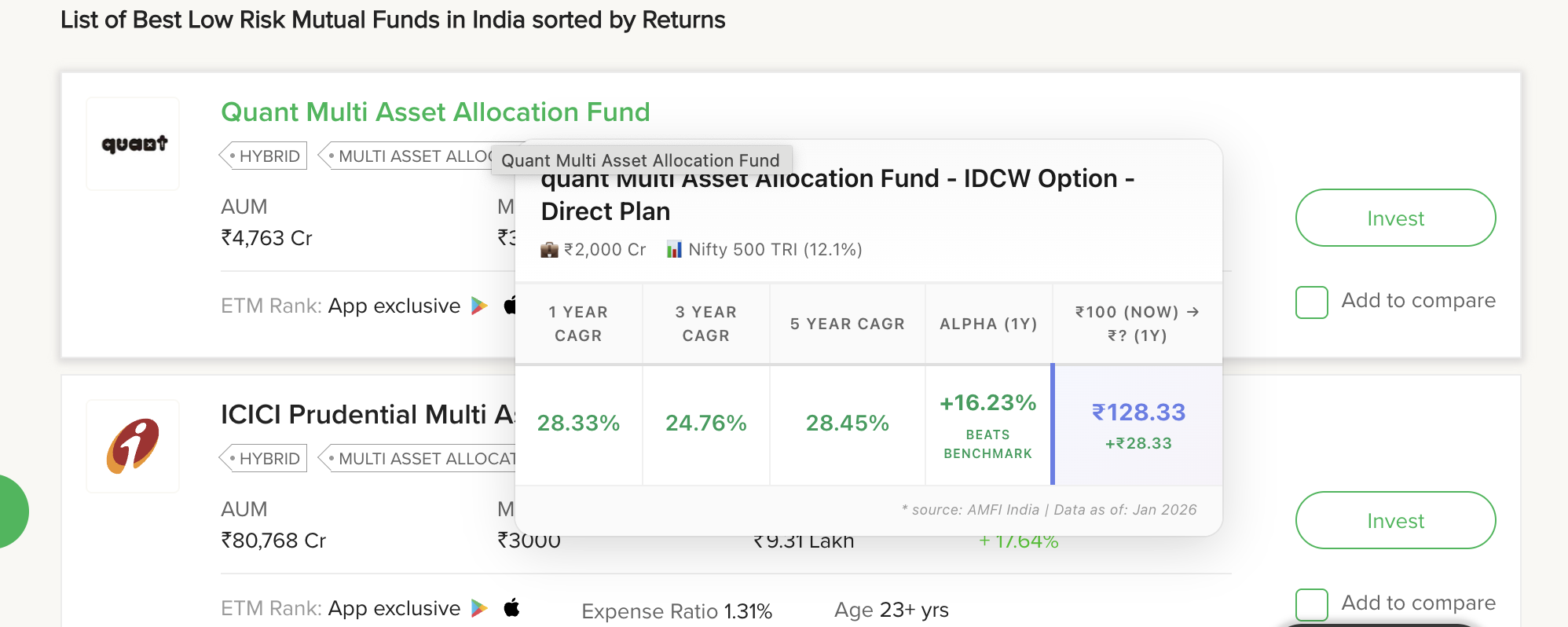This screenshot has height=627, width=1568.
Task: Click the ICICI Prudential logo
Action: pyautogui.click(x=133, y=445)
